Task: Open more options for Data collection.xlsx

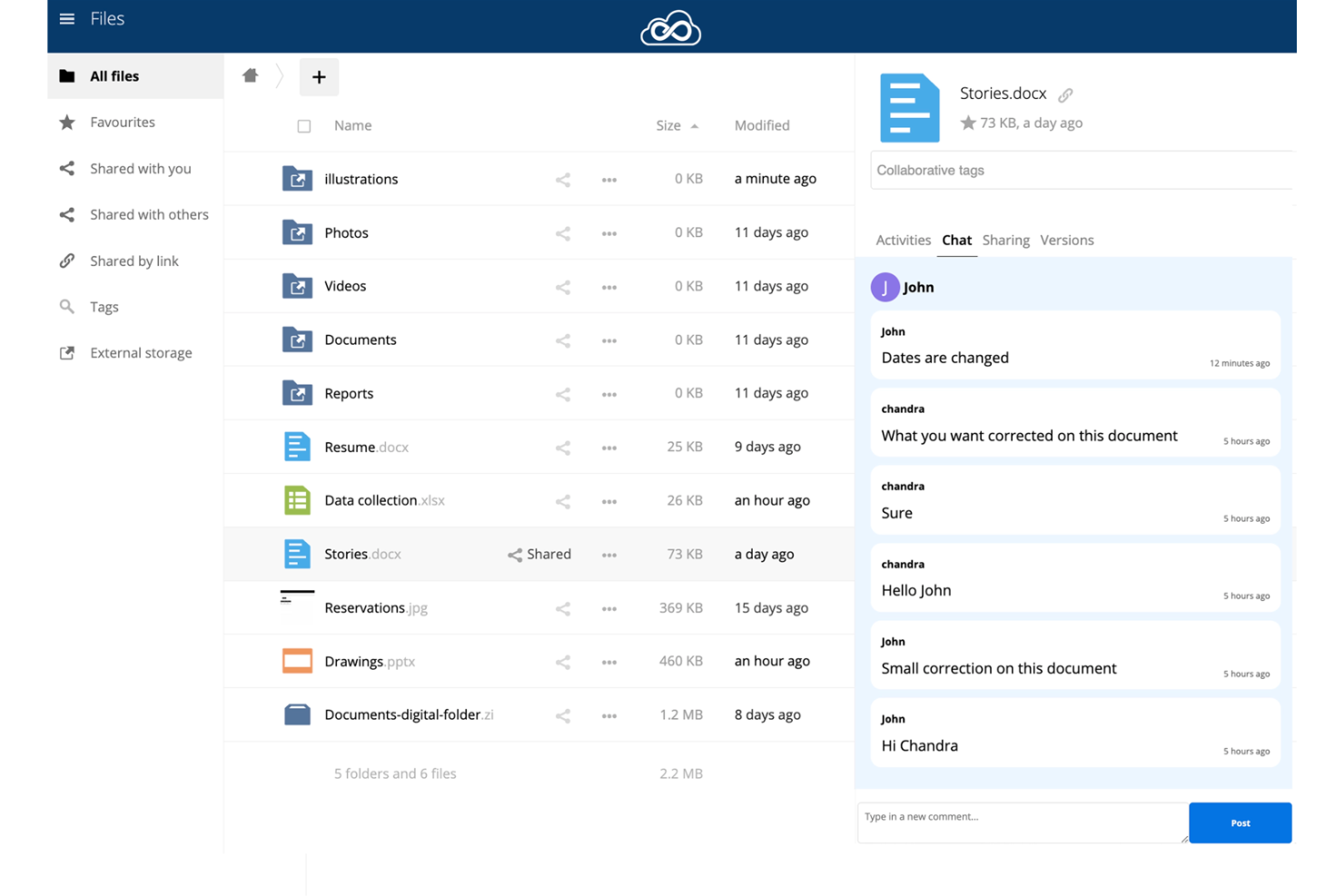Action: click(x=609, y=501)
